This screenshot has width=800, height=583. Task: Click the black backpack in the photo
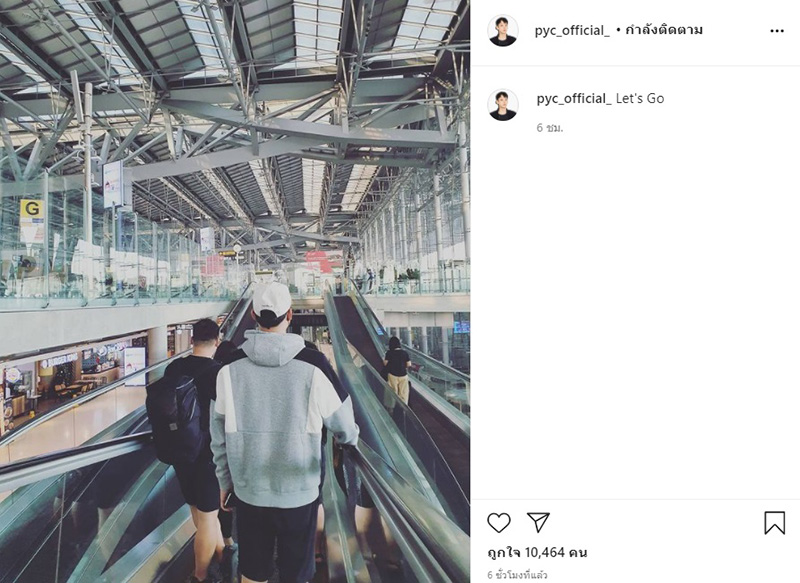coord(174,418)
